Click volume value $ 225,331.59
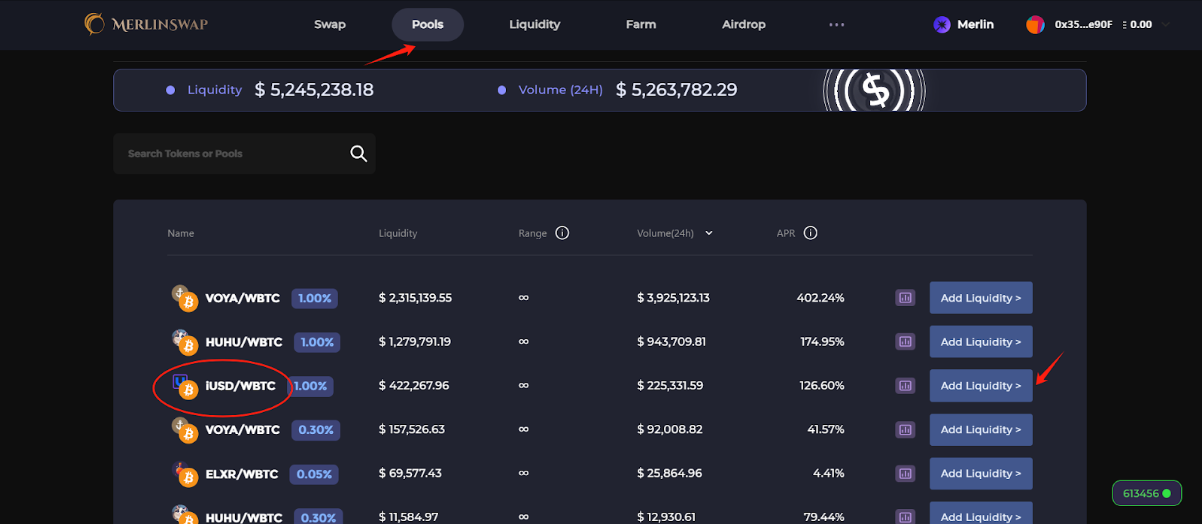 pyautogui.click(x=670, y=385)
